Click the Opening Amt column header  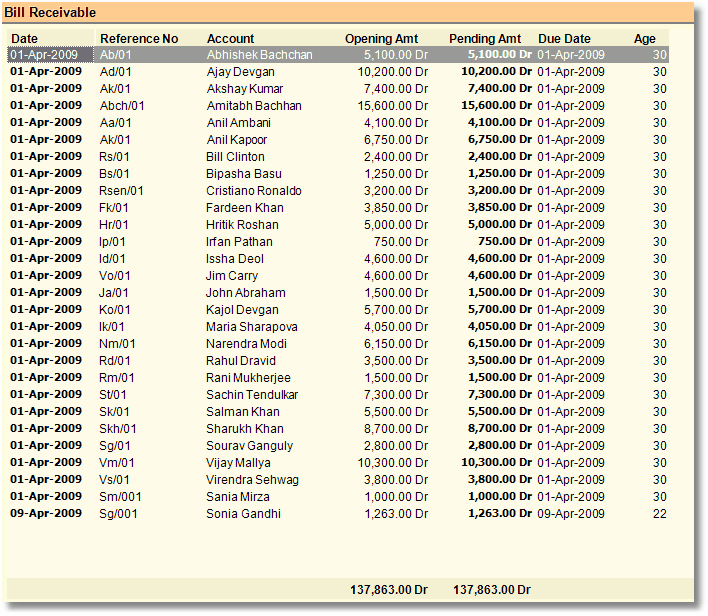(382, 38)
